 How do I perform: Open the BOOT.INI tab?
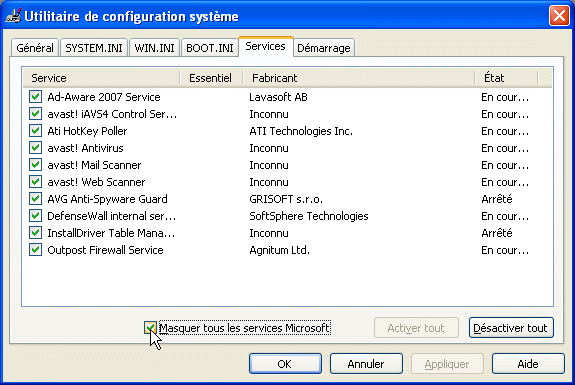point(210,48)
